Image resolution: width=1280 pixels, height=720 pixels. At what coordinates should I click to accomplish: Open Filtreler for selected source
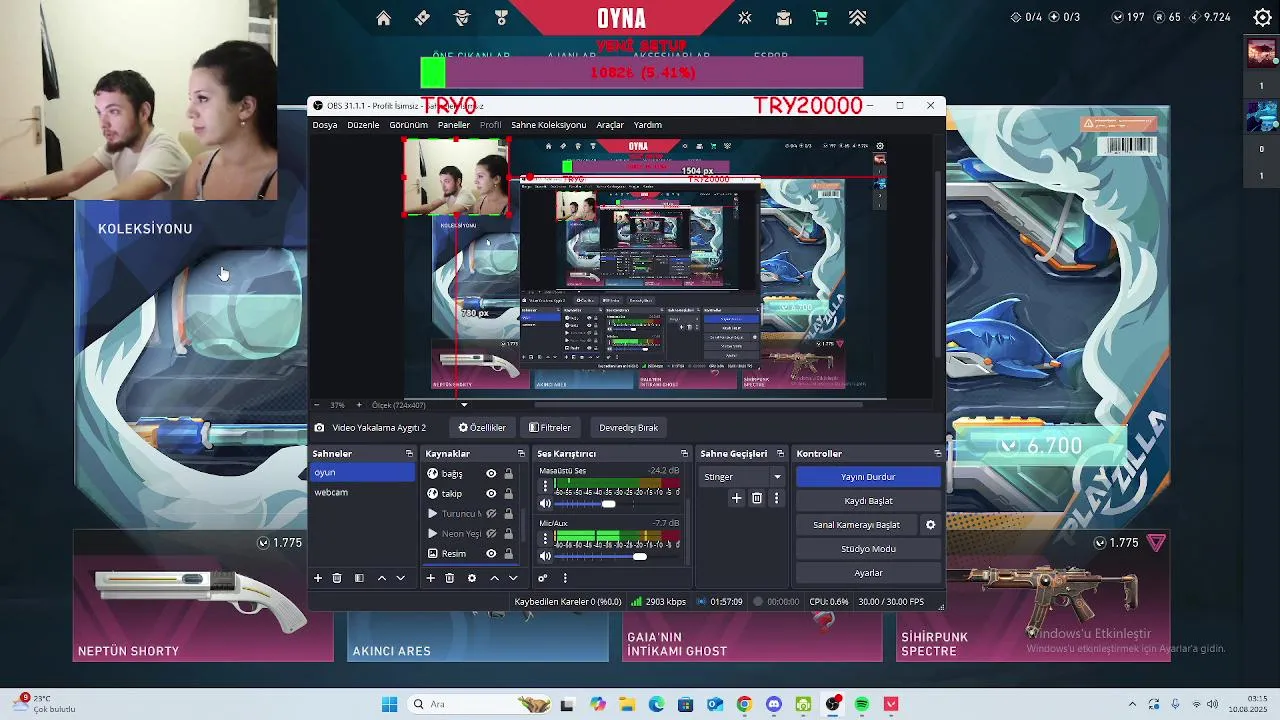point(550,428)
